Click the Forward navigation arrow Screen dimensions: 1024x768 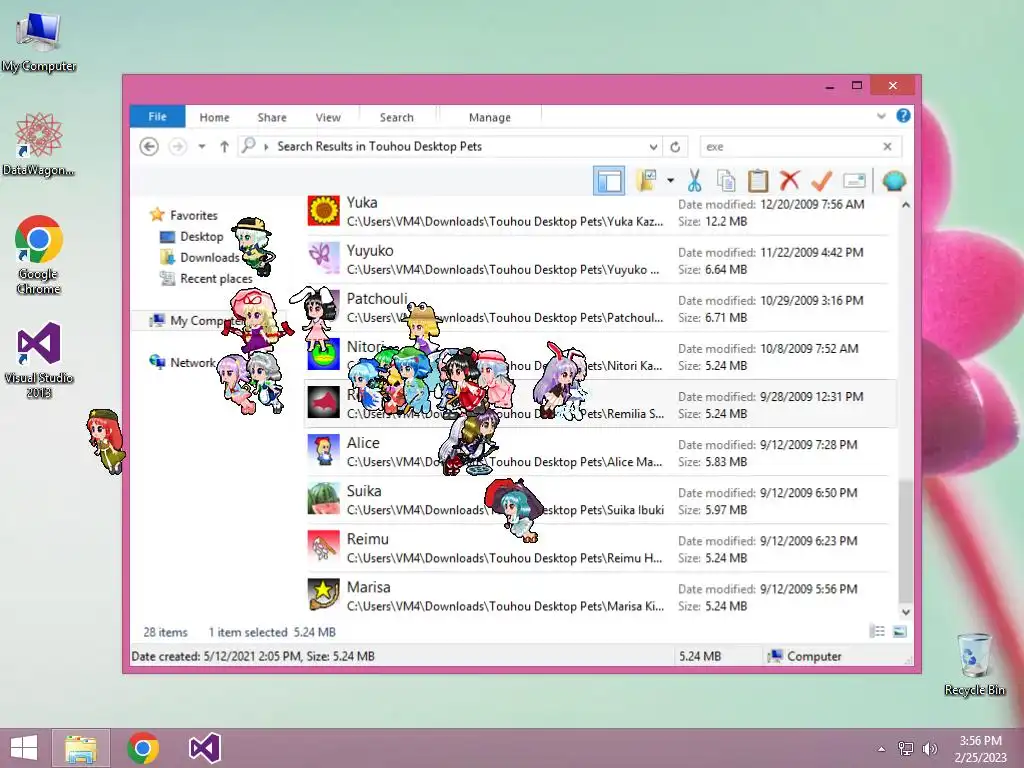177,146
